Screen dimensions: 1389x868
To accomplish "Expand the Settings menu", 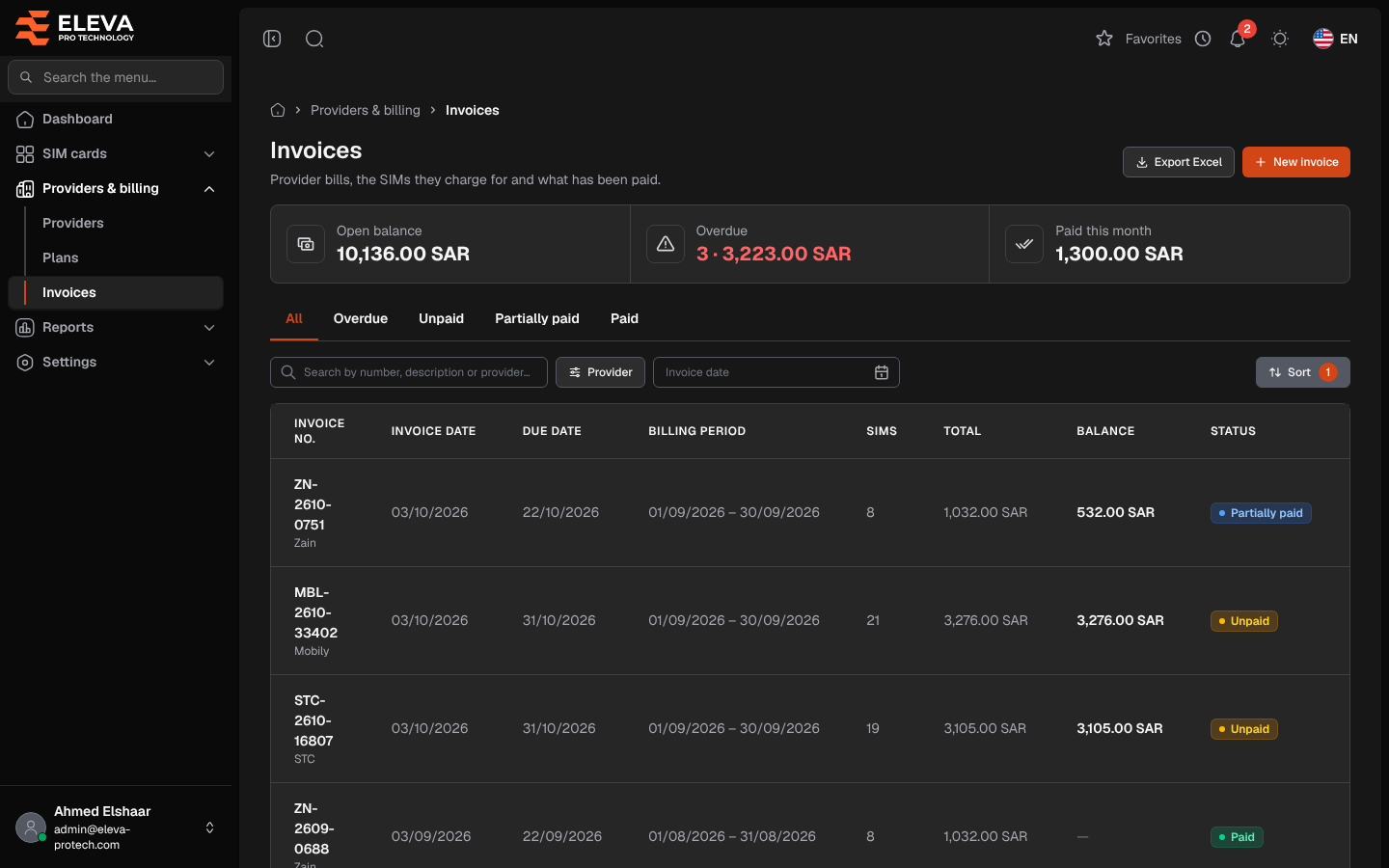I will coord(116,362).
